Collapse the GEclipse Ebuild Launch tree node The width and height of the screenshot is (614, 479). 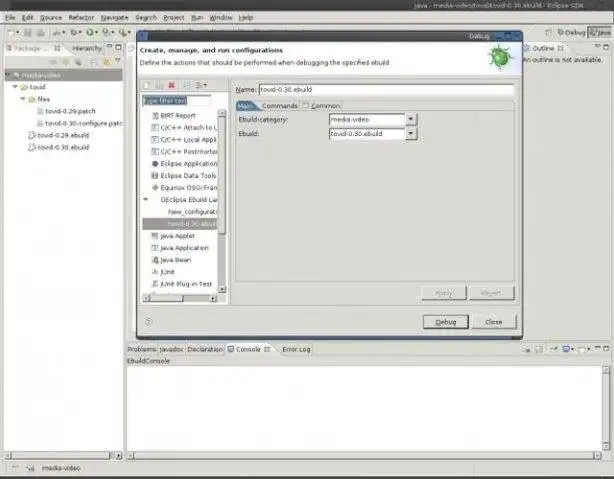point(146,199)
